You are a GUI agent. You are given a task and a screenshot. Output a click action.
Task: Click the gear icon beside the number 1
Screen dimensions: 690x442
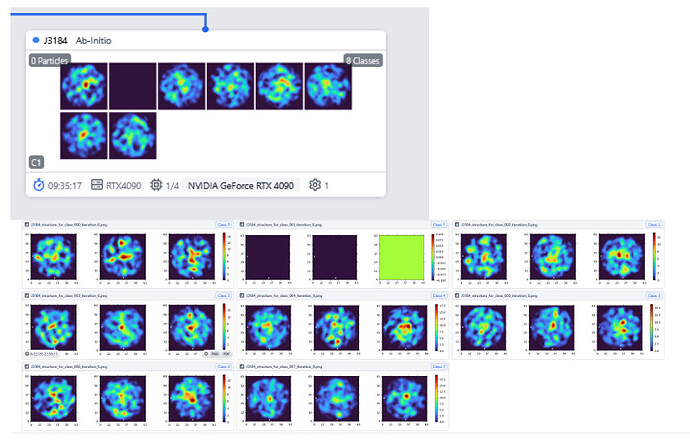point(315,184)
